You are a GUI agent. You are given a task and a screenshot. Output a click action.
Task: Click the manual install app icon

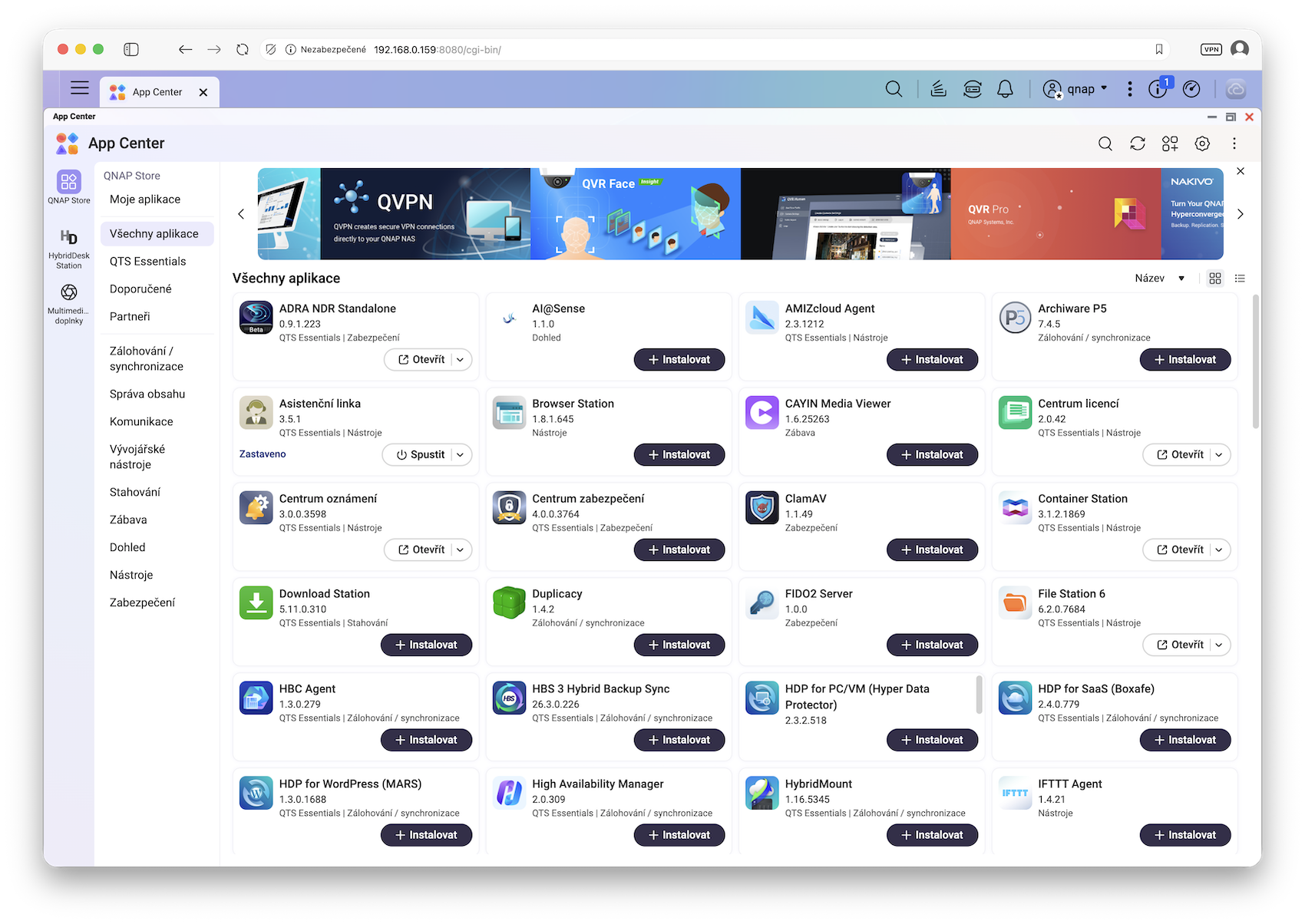coord(1169,144)
